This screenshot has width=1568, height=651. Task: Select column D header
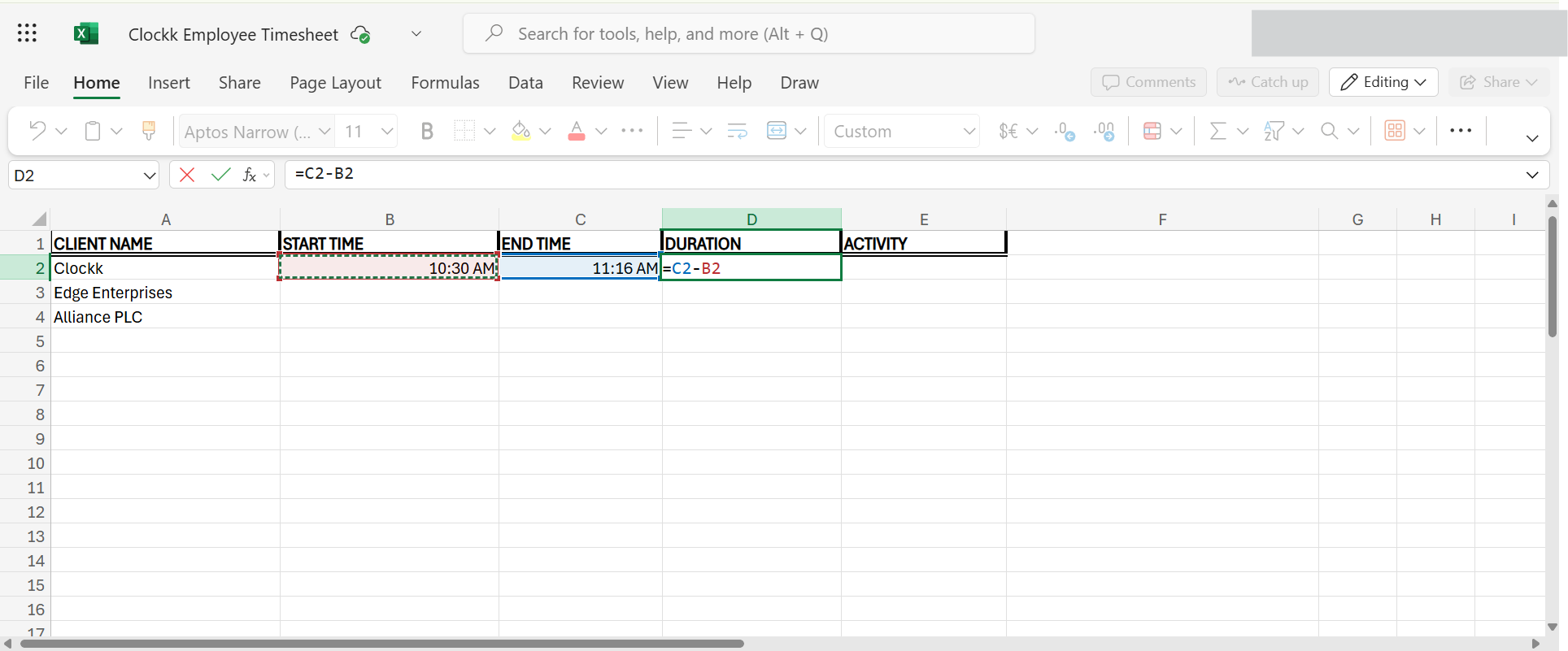click(751, 219)
